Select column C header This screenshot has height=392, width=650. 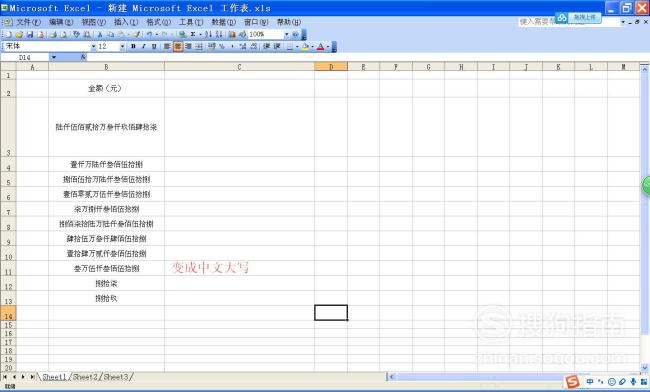coord(239,67)
